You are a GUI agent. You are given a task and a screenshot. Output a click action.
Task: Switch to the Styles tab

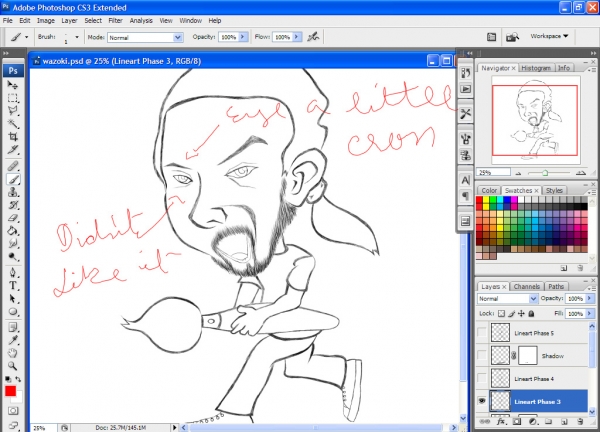click(x=554, y=191)
